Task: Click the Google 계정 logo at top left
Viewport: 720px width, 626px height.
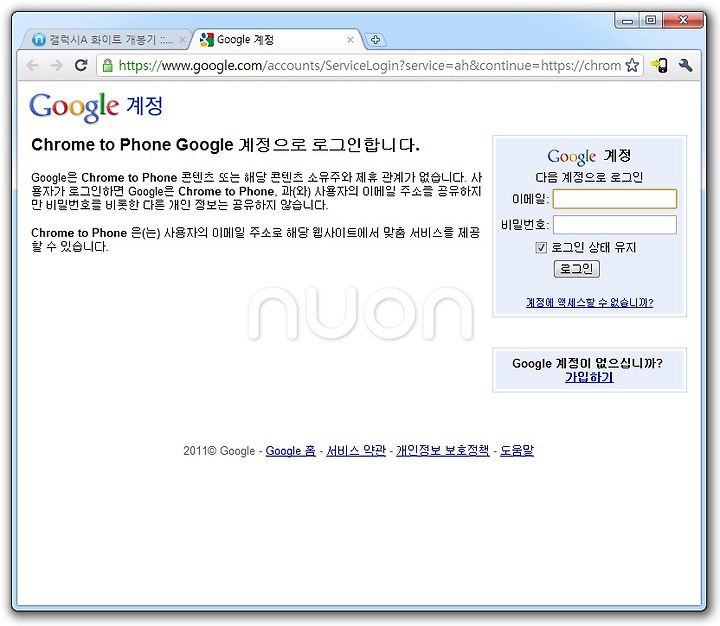Action: [x=96, y=107]
